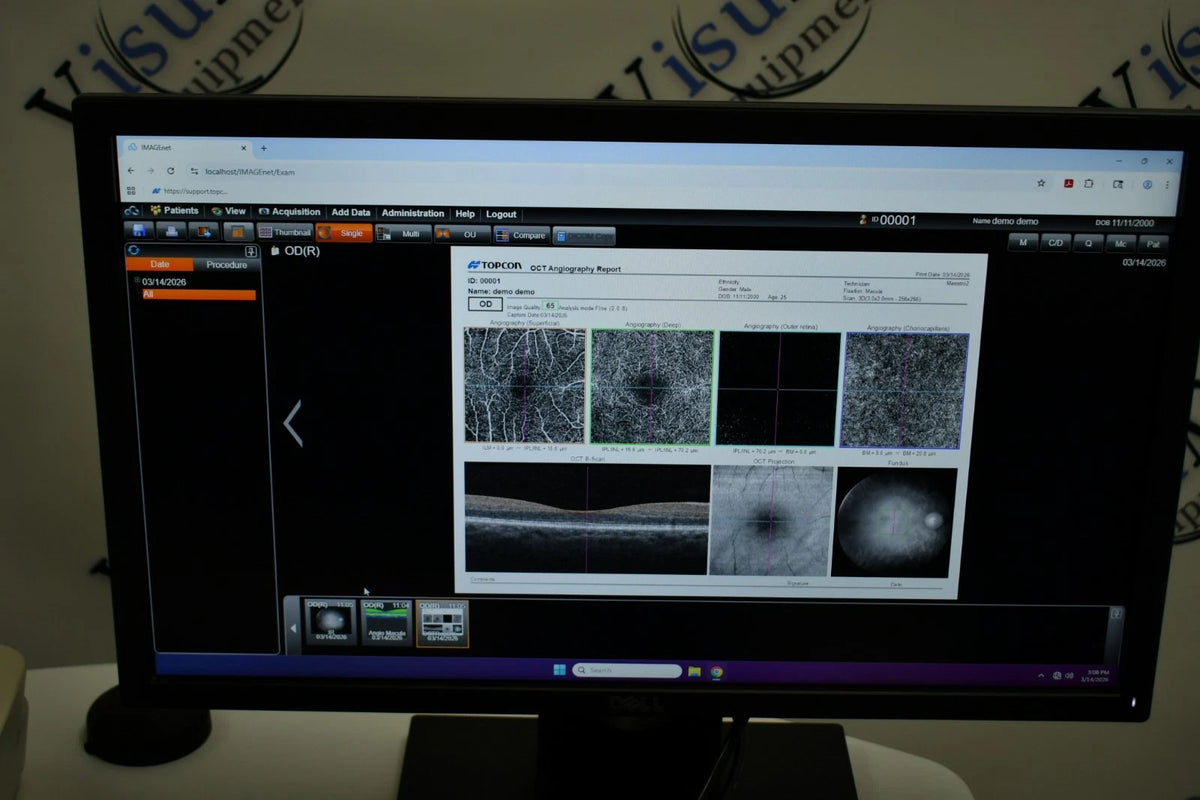Image resolution: width=1200 pixels, height=800 pixels.
Task: Click the orange square icon button in toolbar
Action: pyautogui.click(x=237, y=232)
